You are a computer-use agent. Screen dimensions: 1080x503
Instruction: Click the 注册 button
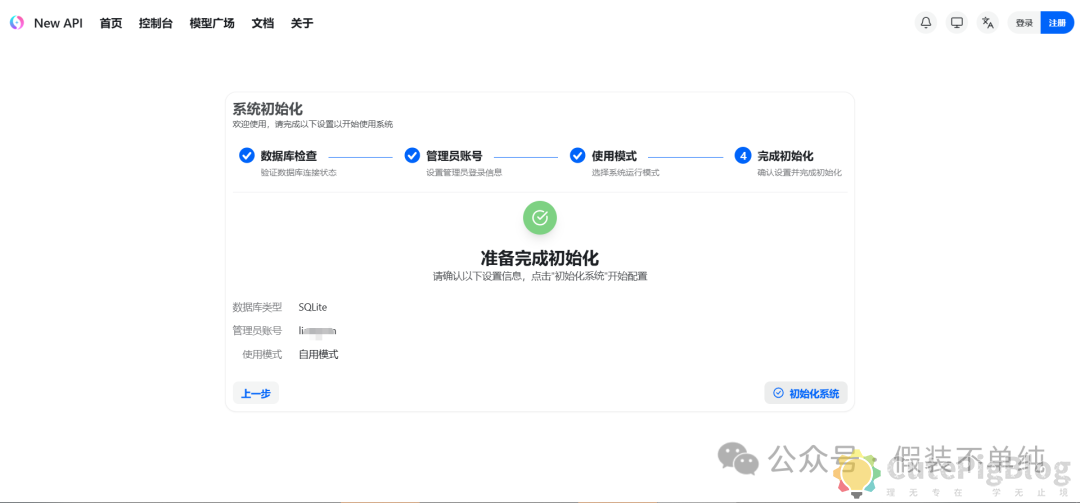pos(1057,23)
